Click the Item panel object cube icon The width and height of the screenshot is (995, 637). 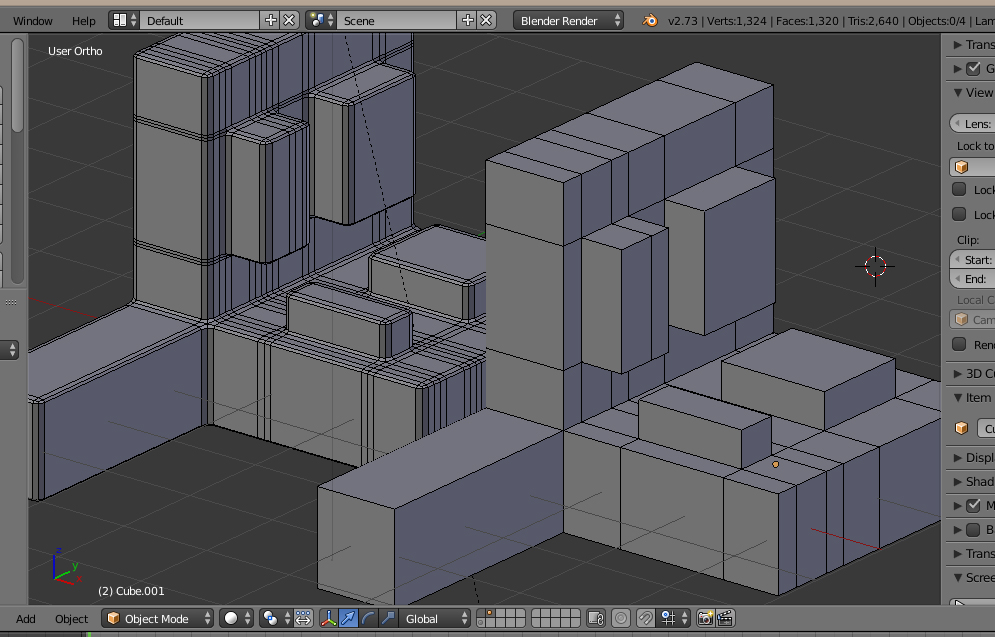tap(961, 428)
